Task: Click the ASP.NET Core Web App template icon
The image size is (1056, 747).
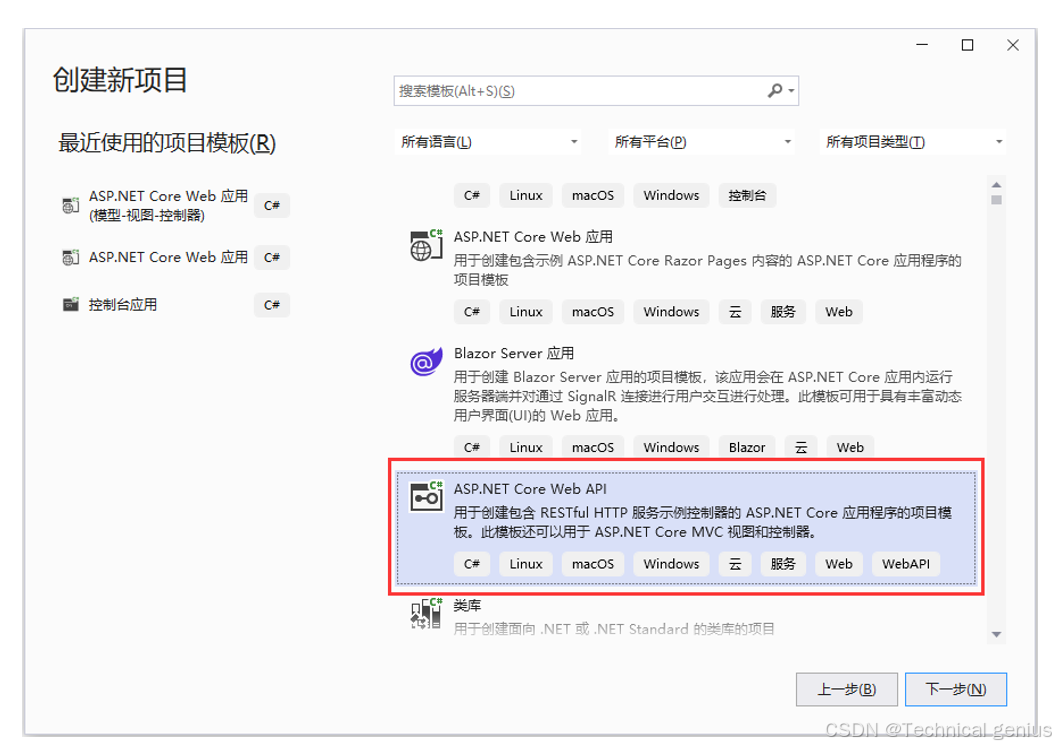Action: 426,245
